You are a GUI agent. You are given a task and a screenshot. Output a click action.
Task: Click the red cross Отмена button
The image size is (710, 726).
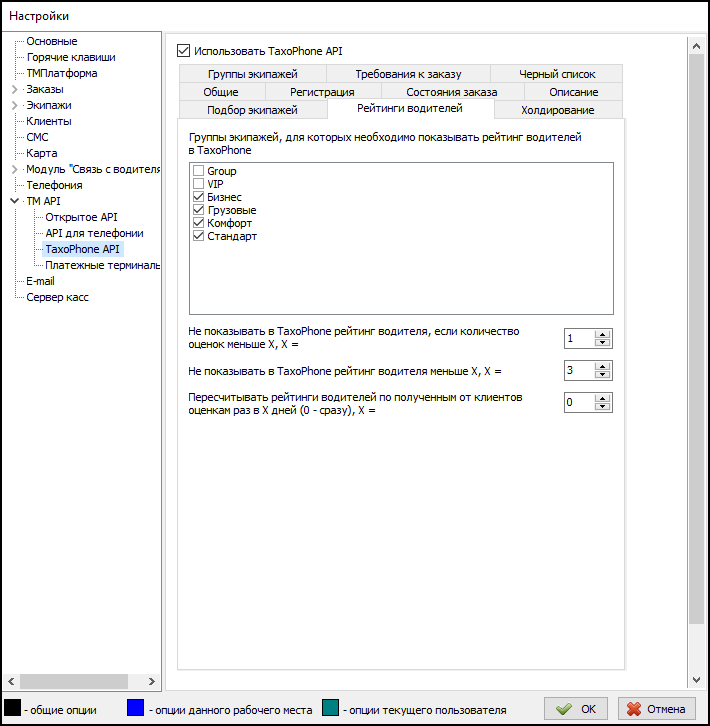(x=656, y=709)
